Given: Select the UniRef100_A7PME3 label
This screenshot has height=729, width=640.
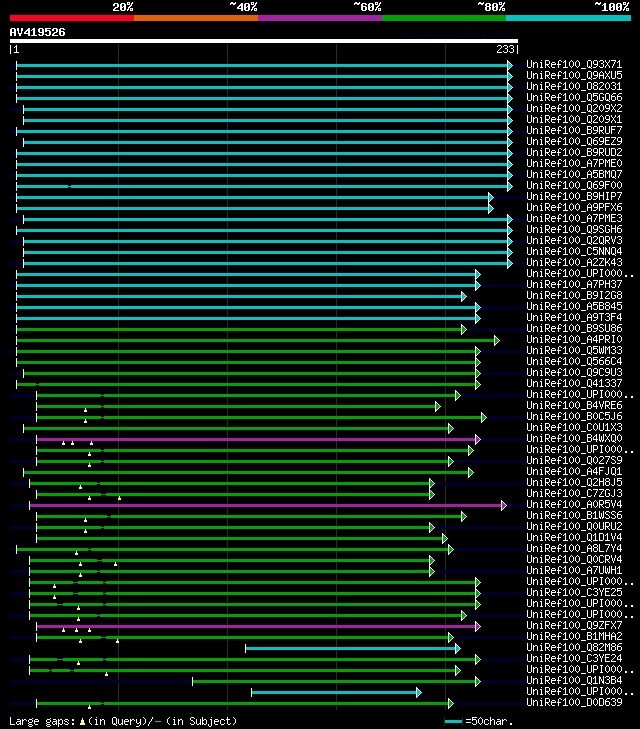Looking at the screenshot, I should [574, 219].
